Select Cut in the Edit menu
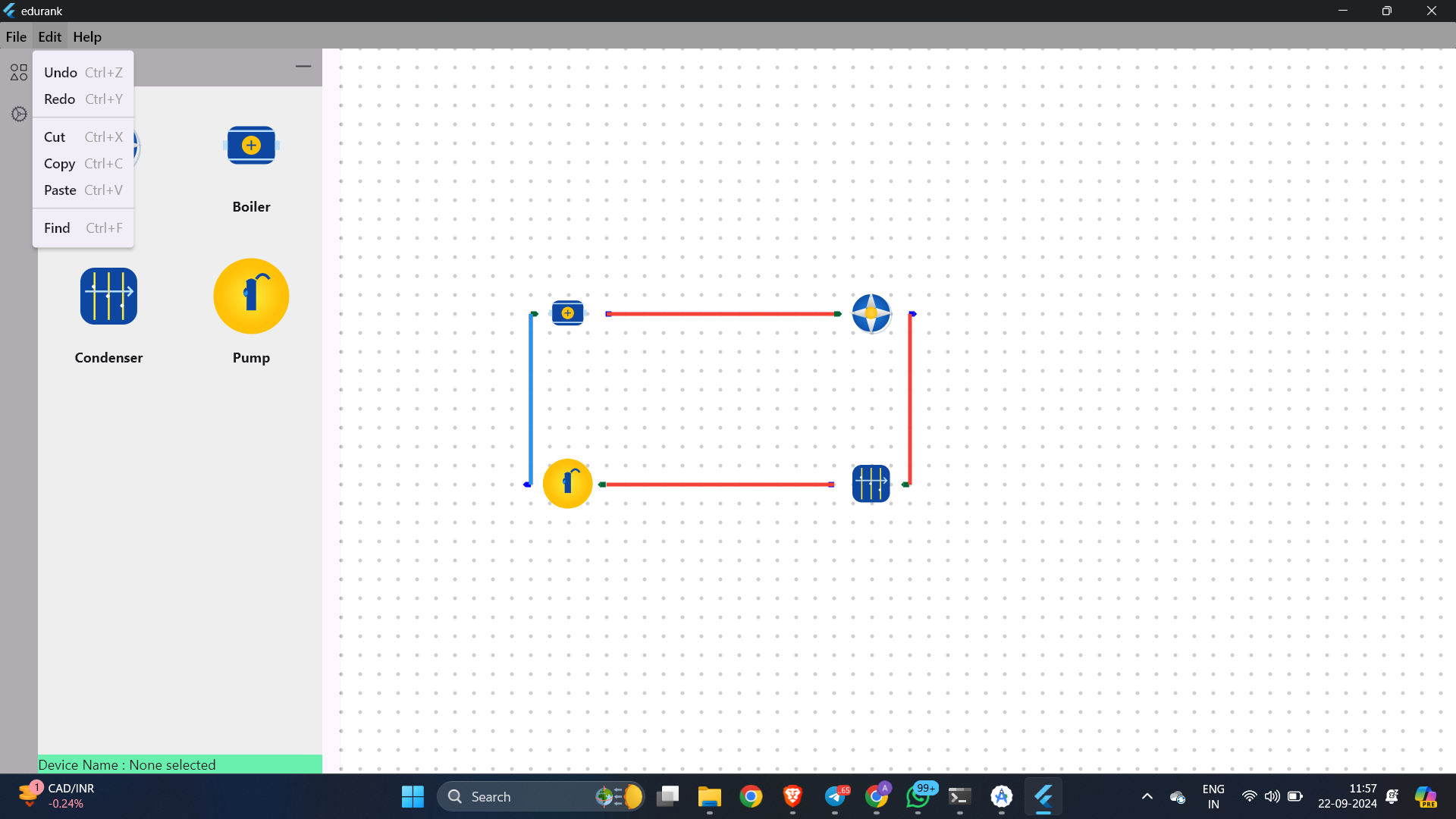 point(83,136)
